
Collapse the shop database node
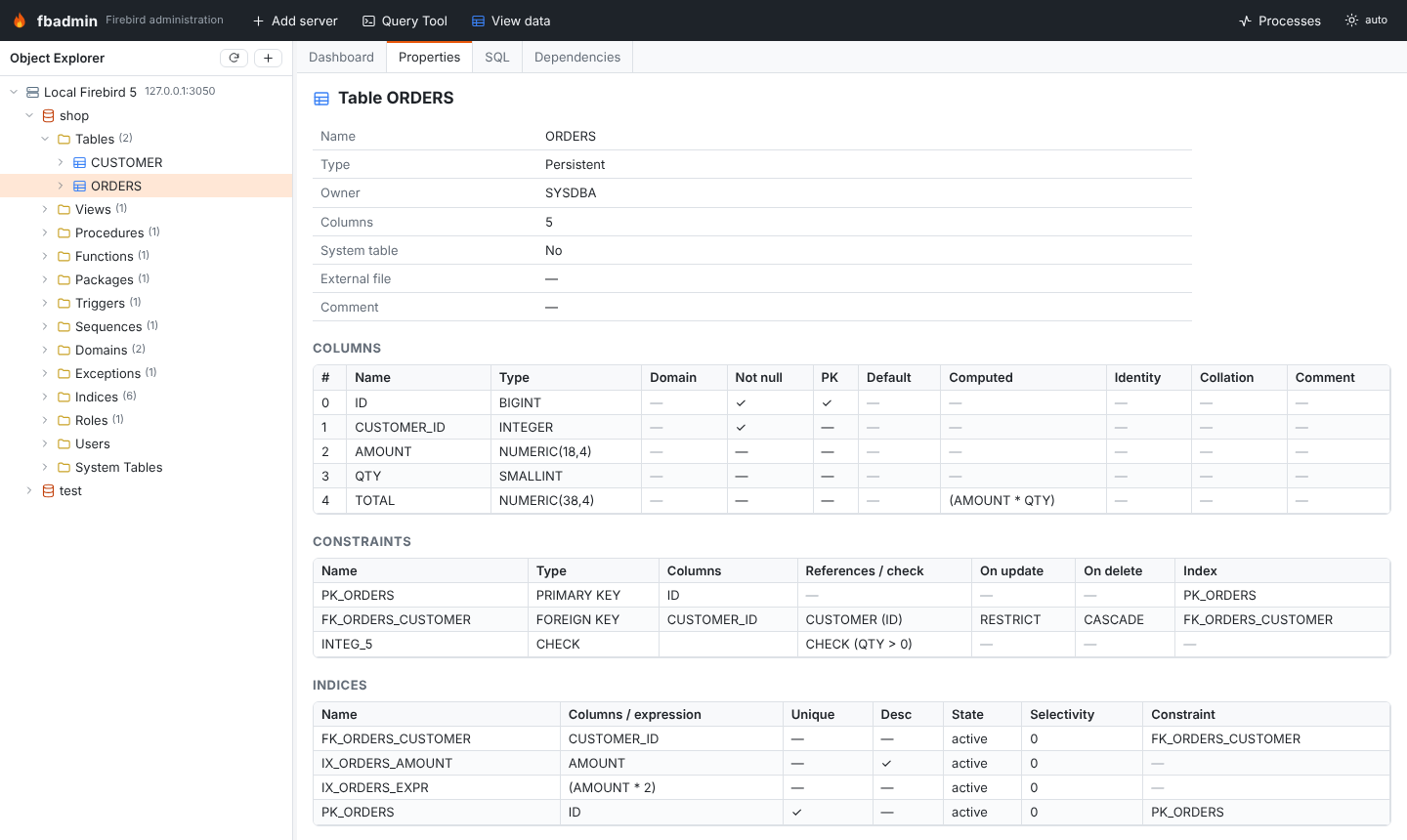[29, 115]
